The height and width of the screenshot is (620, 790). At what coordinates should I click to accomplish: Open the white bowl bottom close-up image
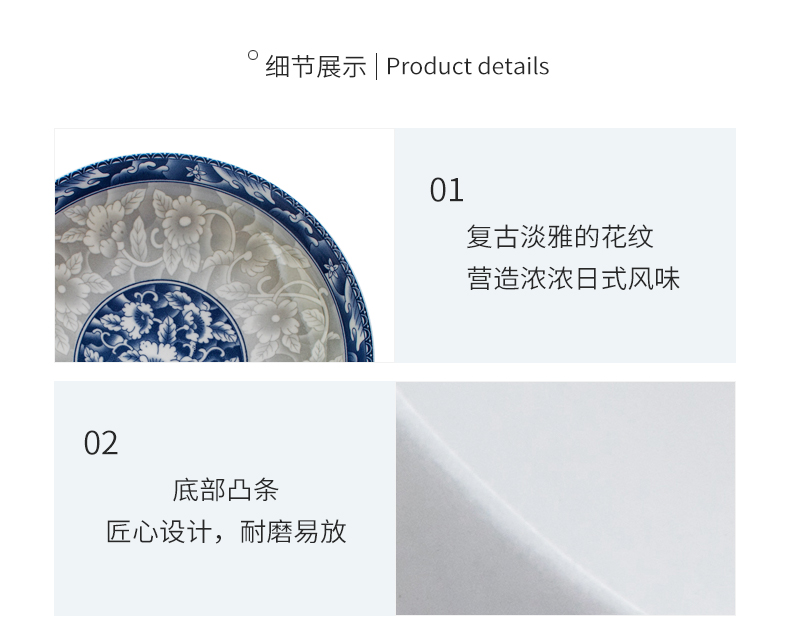[565, 498]
